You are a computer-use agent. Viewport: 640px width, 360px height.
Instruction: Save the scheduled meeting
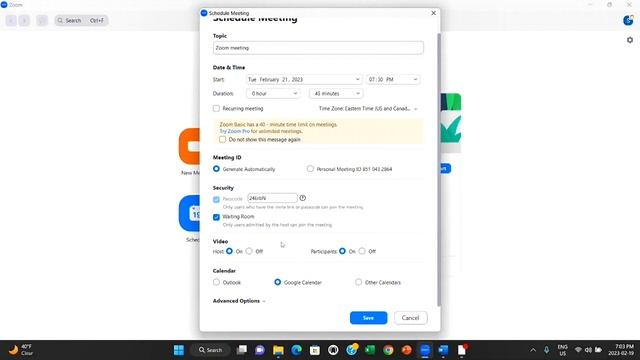coord(369,318)
